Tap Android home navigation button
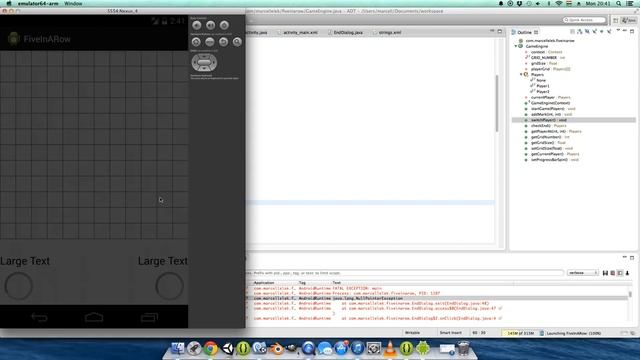This screenshot has width=640, height=360. coord(94,317)
